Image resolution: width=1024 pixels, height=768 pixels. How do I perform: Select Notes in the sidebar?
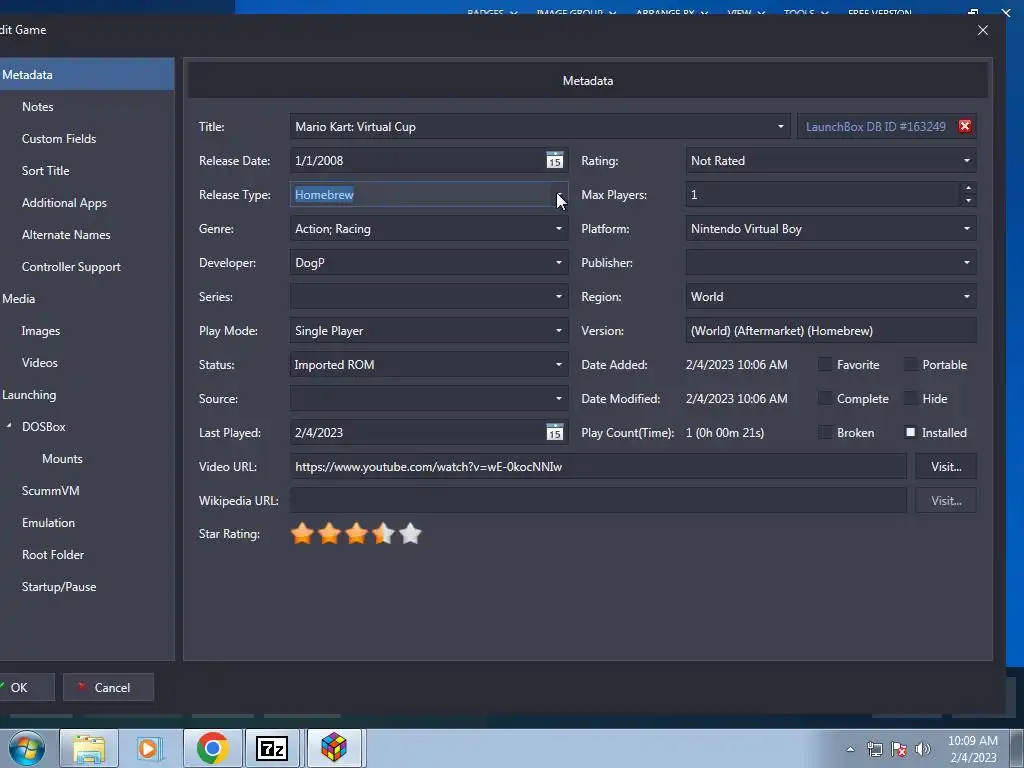37,106
